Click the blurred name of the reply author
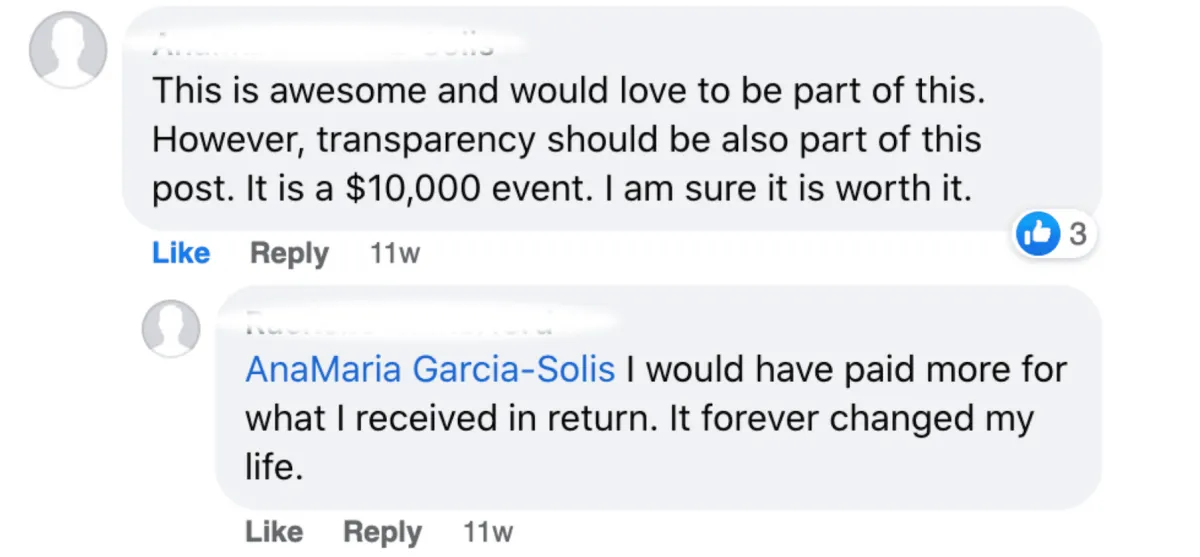 [400, 324]
